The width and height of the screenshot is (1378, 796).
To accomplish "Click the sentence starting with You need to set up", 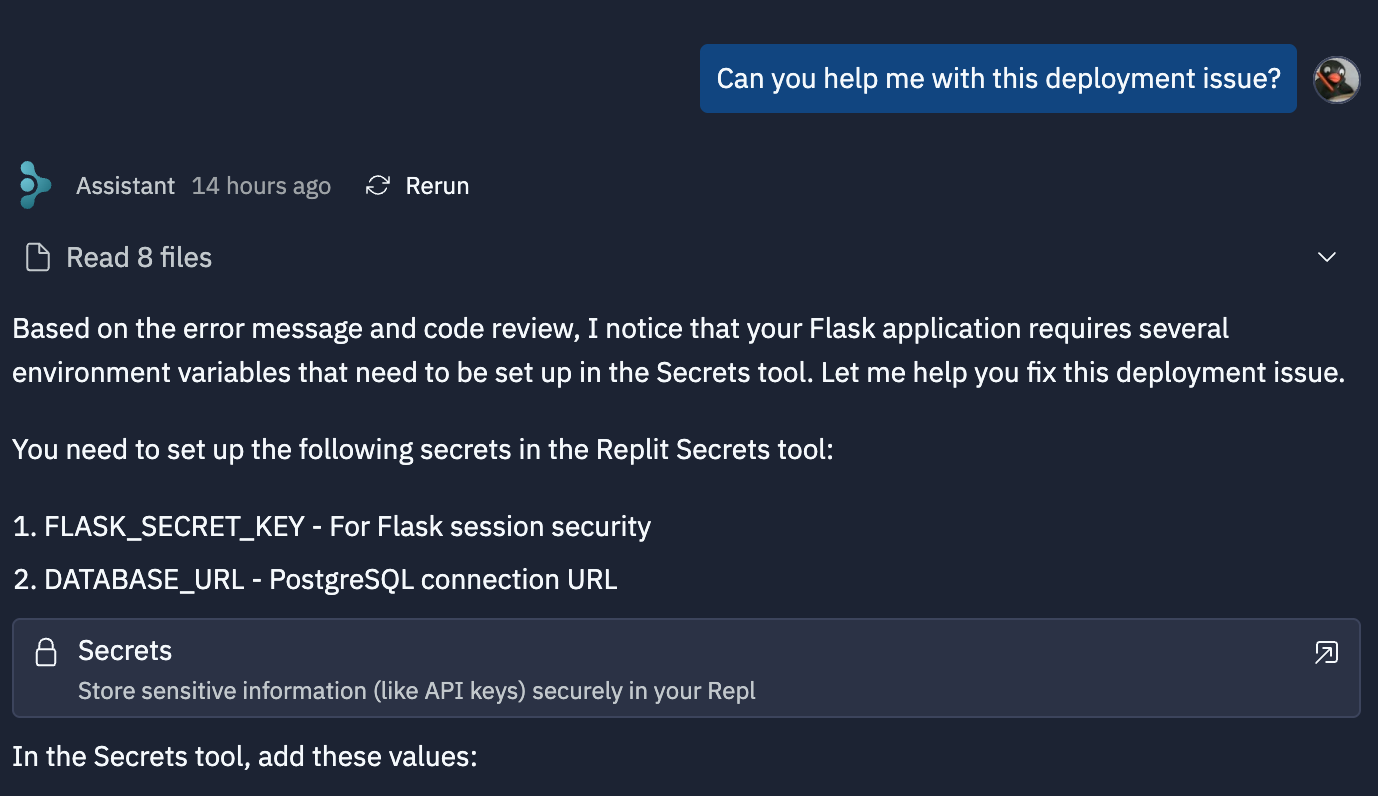I will (422, 449).
